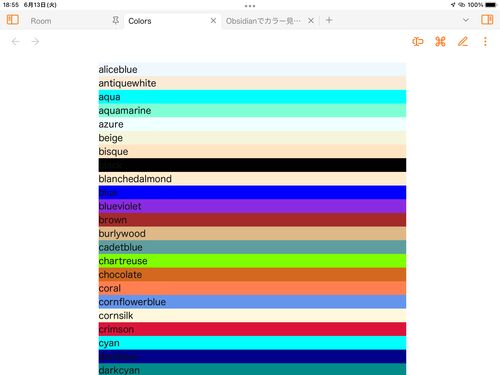The image size is (500, 375).
Task: Switch to edit mode with pencil icon
Action: tap(463, 42)
